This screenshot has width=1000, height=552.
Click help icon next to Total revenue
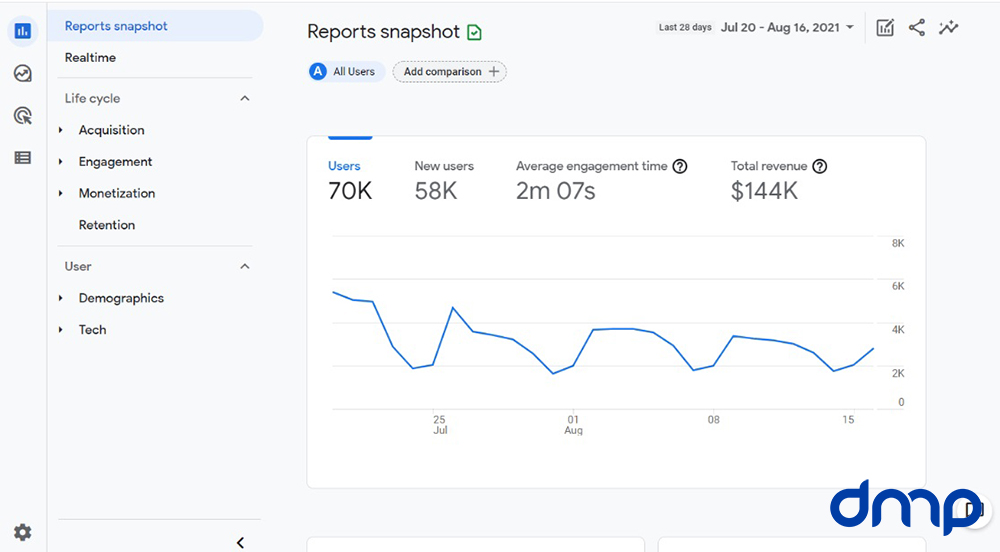[x=820, y=167]
